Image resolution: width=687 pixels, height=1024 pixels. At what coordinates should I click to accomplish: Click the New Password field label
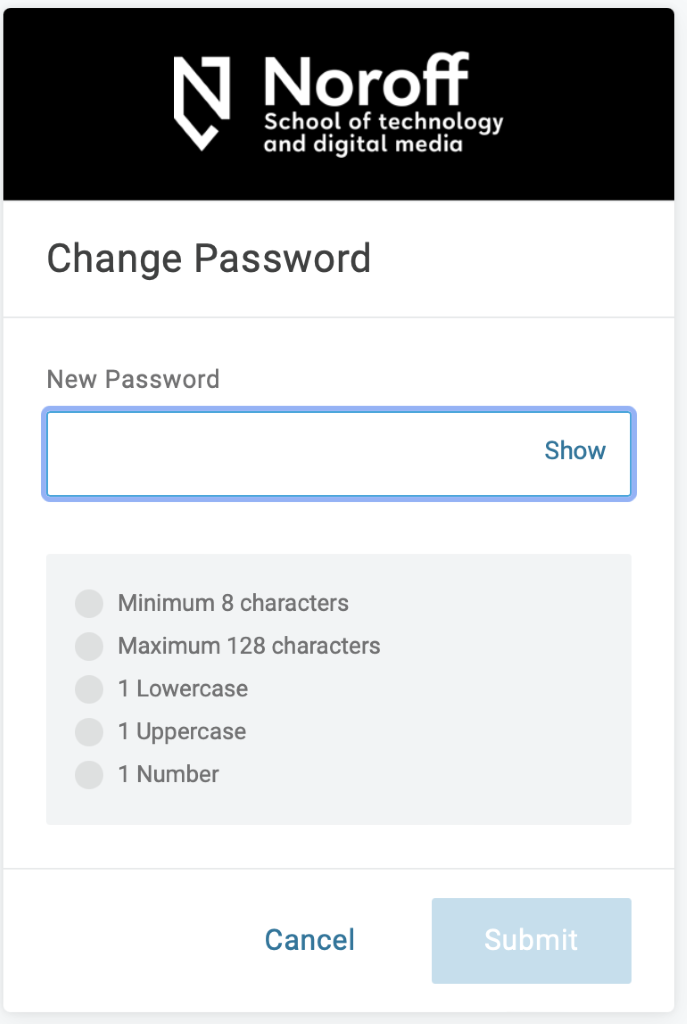click(x=133, y=379)
